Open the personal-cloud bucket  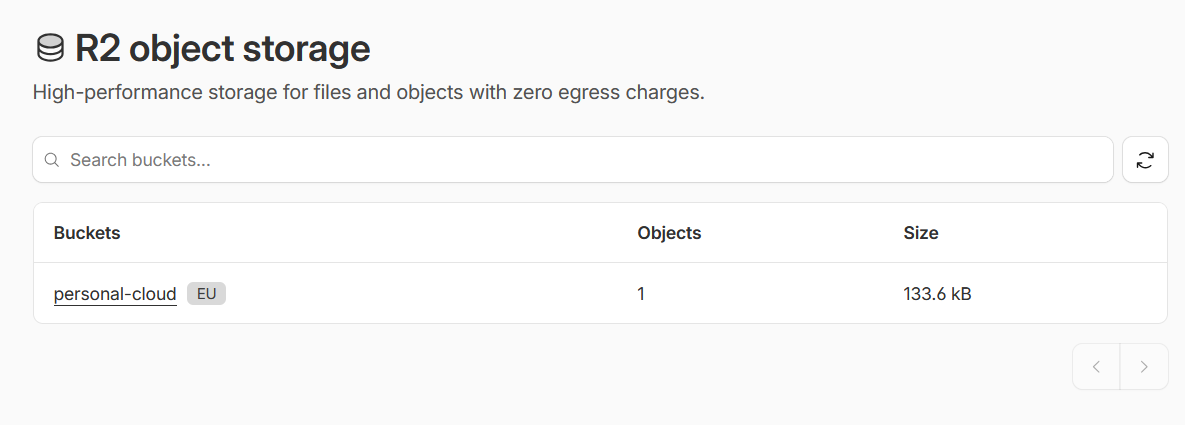pyautogui.click(x=115, y=294)
